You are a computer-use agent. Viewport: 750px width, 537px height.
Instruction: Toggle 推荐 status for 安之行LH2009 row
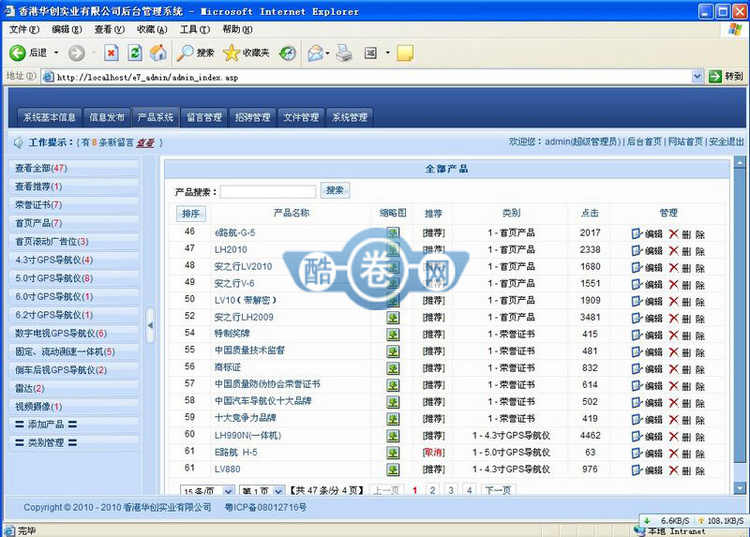434,318
